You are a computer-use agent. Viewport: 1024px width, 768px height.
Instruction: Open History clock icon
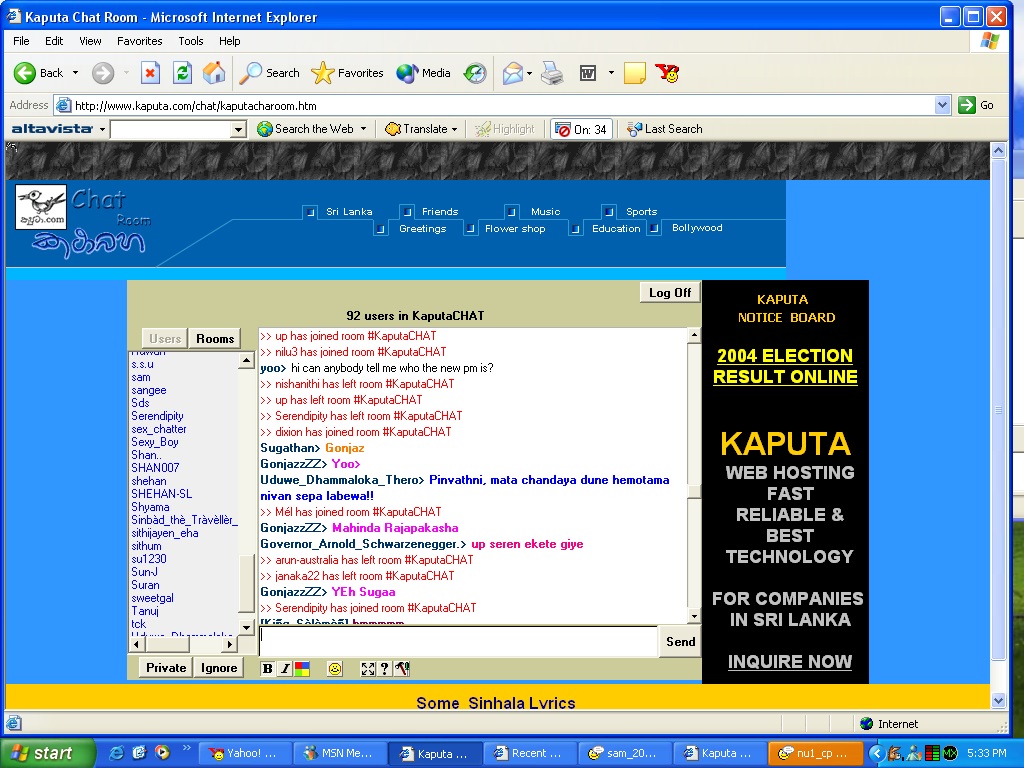coord(475,73)
